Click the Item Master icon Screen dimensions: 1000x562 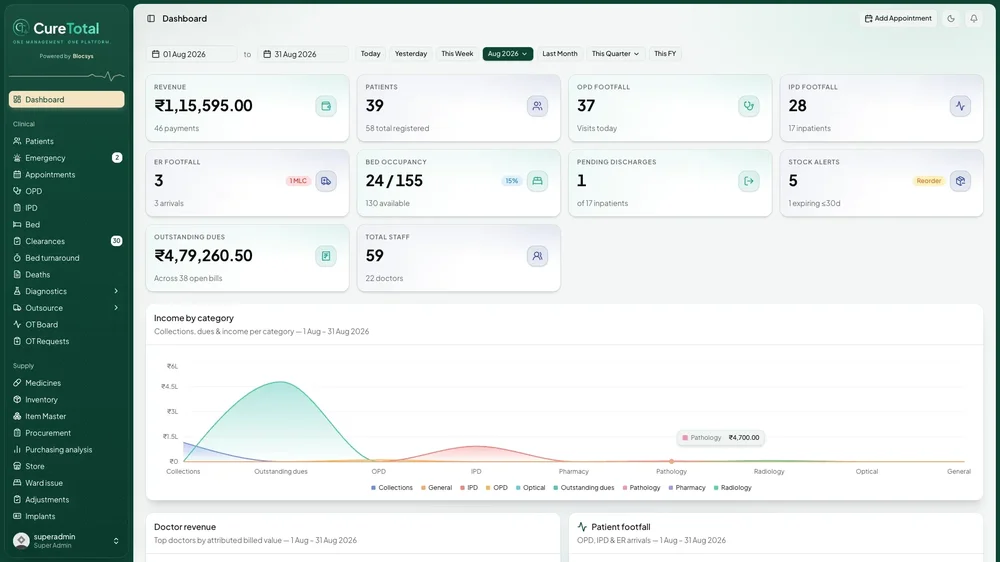pos(17,416)
